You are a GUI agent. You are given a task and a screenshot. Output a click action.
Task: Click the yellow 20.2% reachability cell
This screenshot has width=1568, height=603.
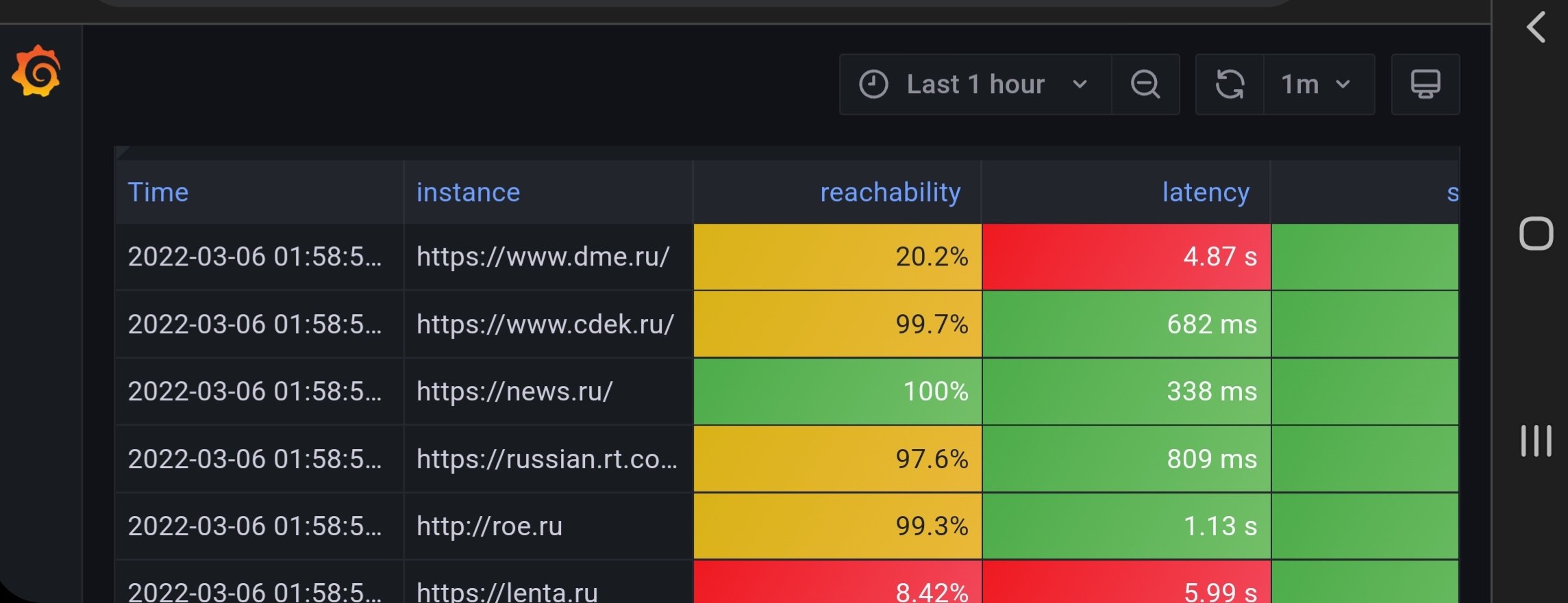[837, 257]
